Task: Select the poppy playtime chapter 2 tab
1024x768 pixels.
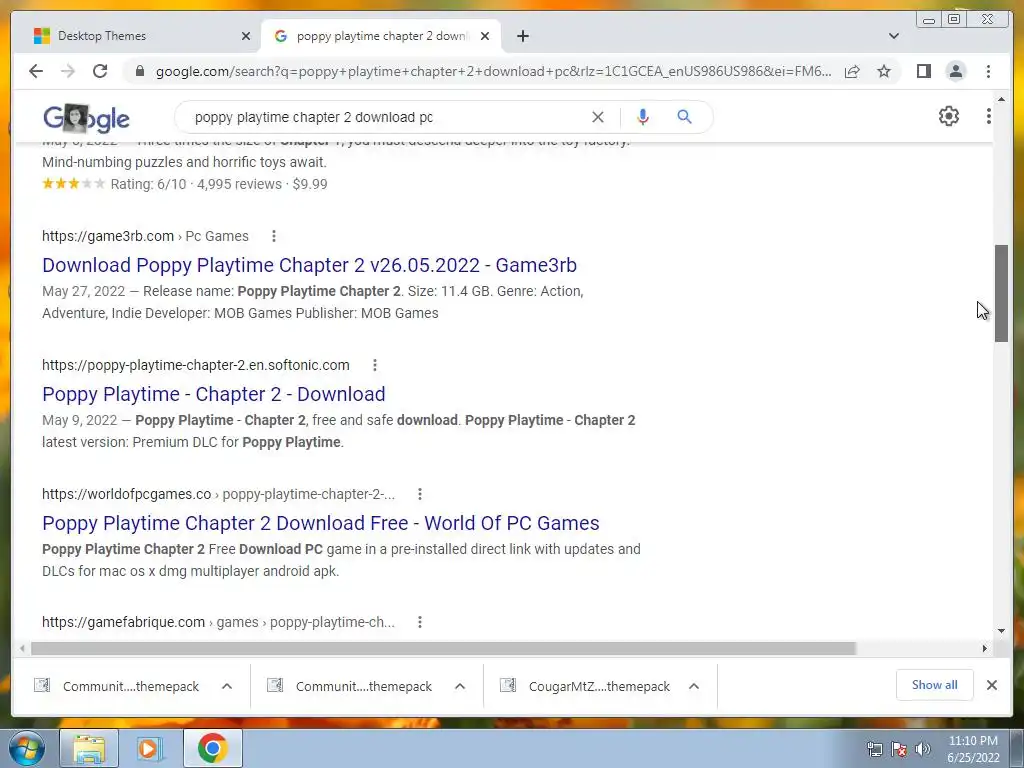Action: [x=381, y=36]
